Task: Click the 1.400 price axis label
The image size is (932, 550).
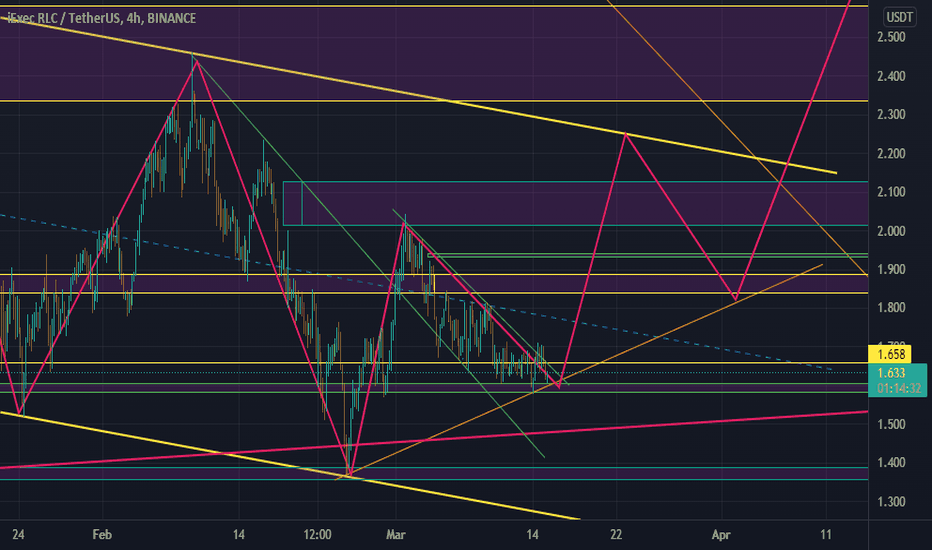Action: 891,463
